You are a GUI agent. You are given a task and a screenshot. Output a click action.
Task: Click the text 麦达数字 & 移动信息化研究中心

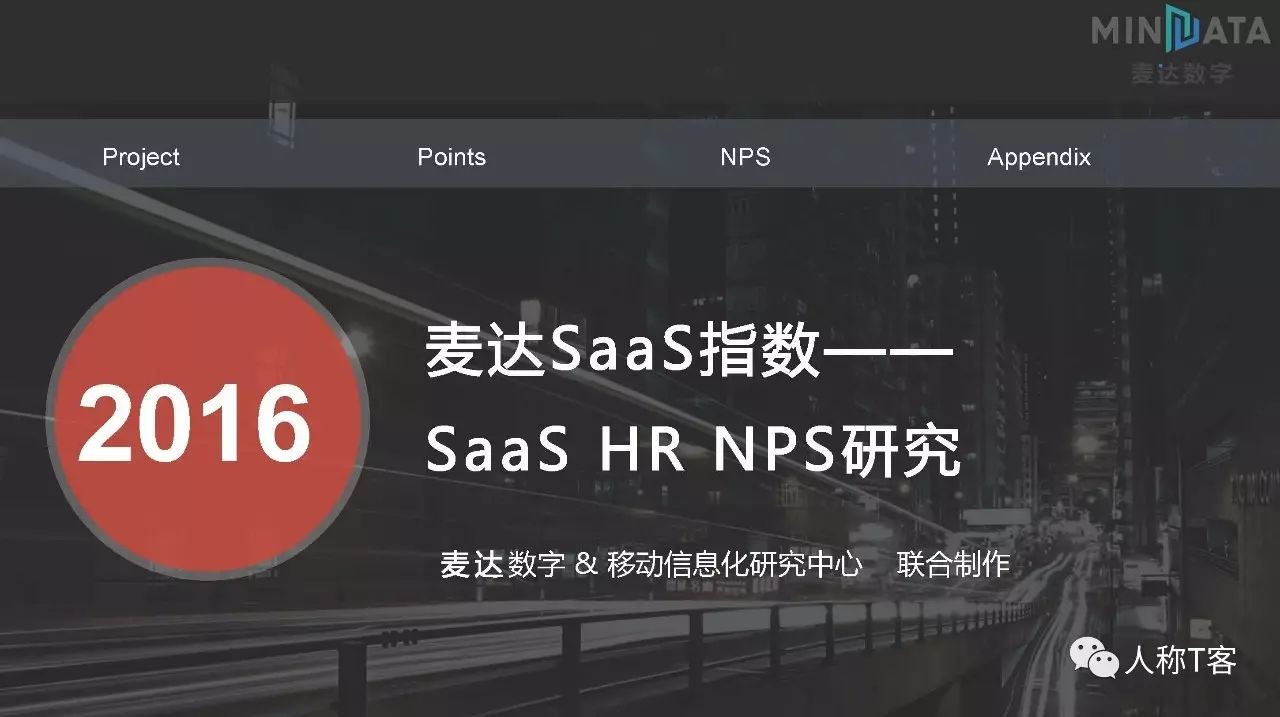pos(651,565)
